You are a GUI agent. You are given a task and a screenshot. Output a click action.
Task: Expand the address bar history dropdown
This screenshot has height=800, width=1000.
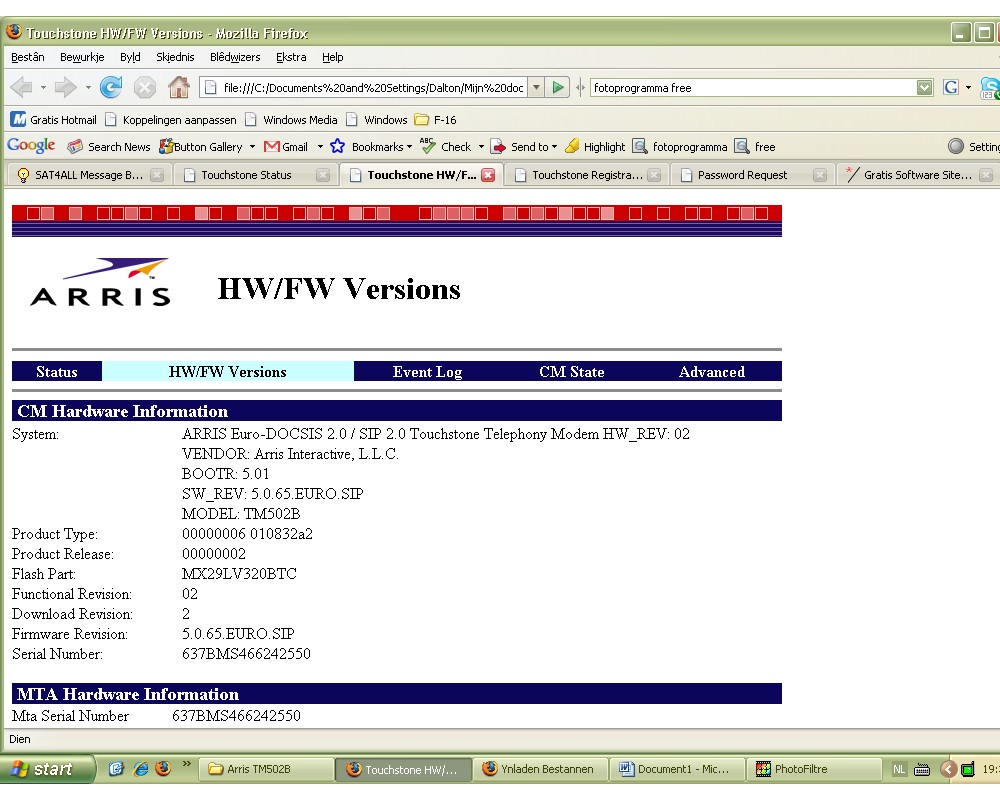pos(536,87)
